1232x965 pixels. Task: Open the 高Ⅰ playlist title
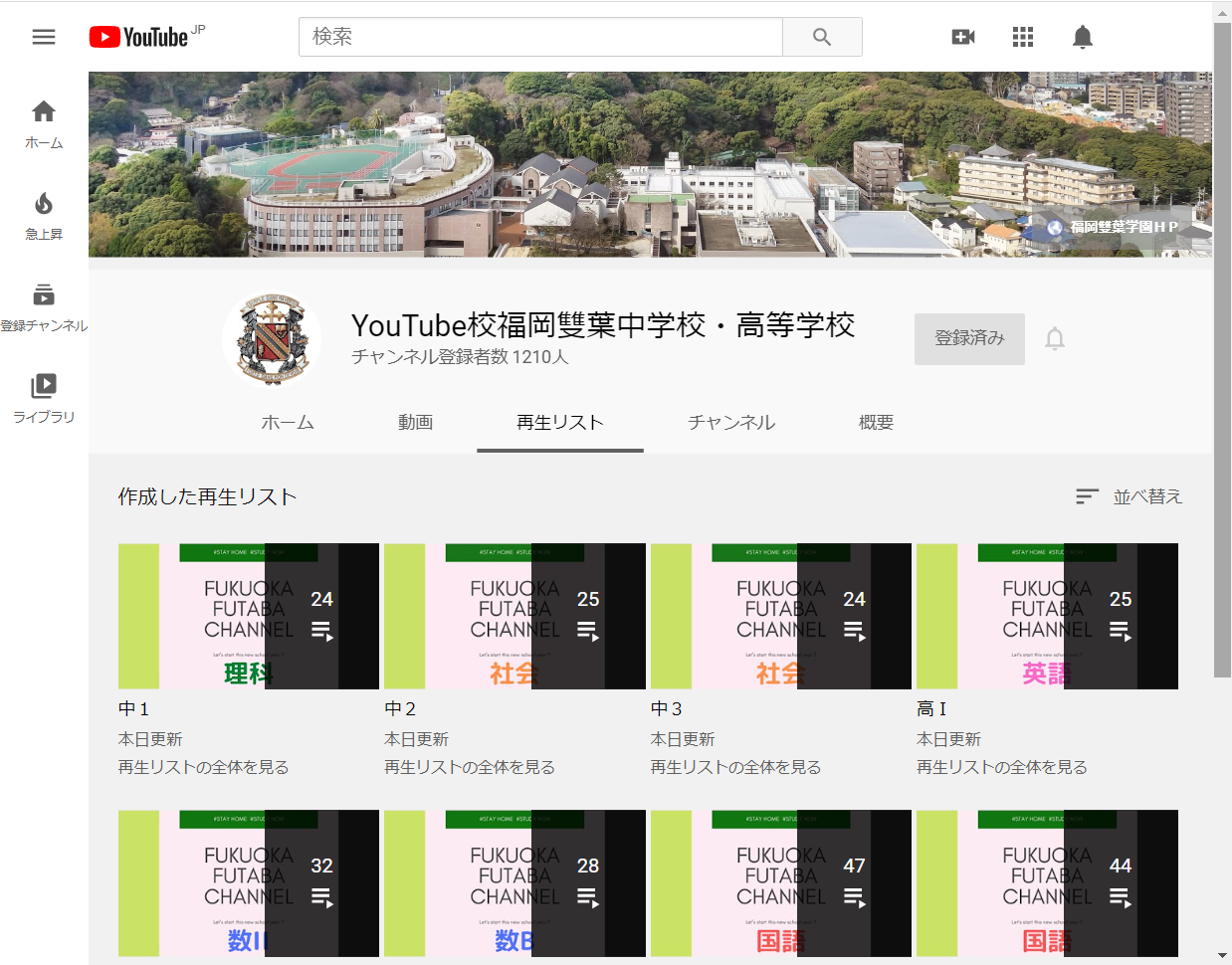[x=932, y=709]
